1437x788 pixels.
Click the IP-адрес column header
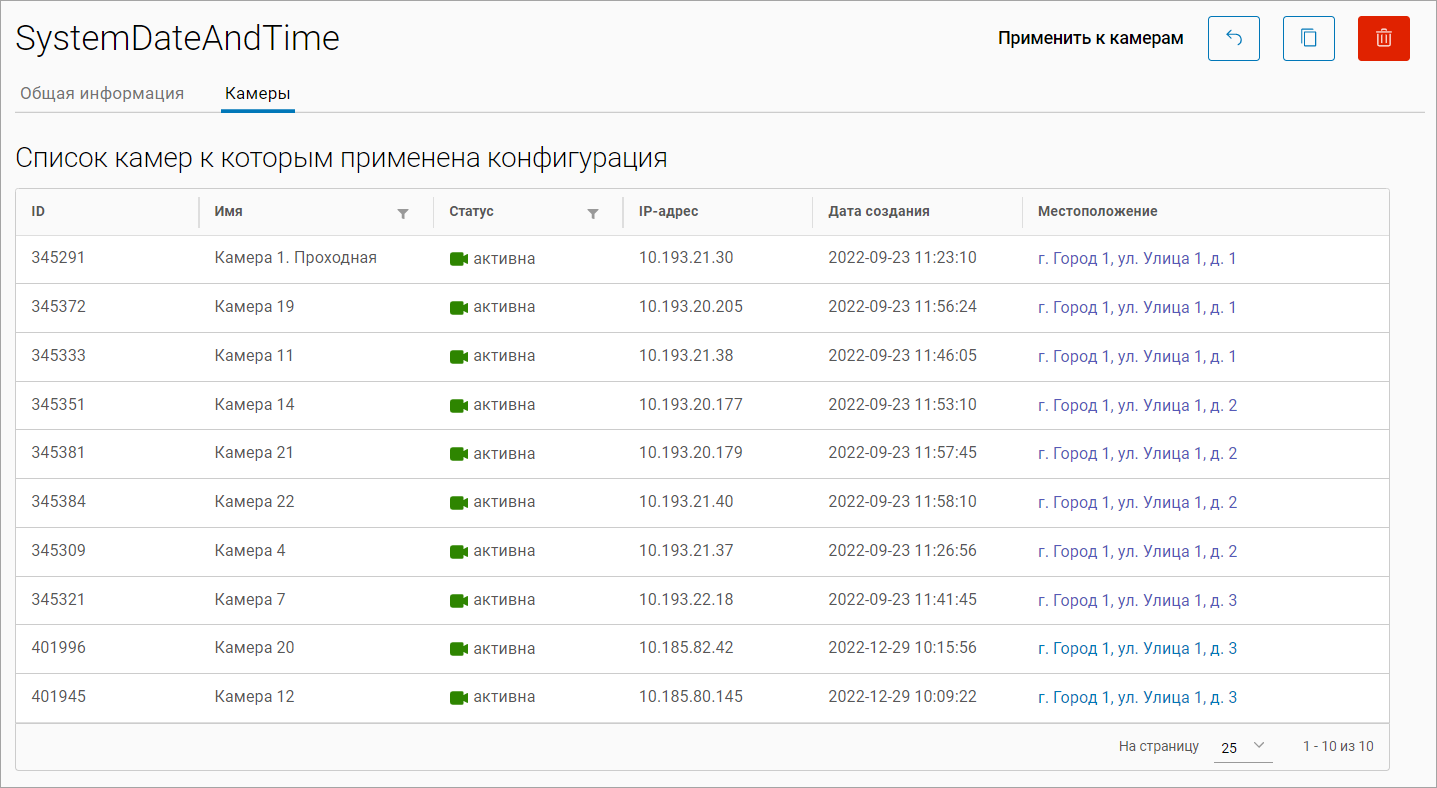(x=668, y=212)
